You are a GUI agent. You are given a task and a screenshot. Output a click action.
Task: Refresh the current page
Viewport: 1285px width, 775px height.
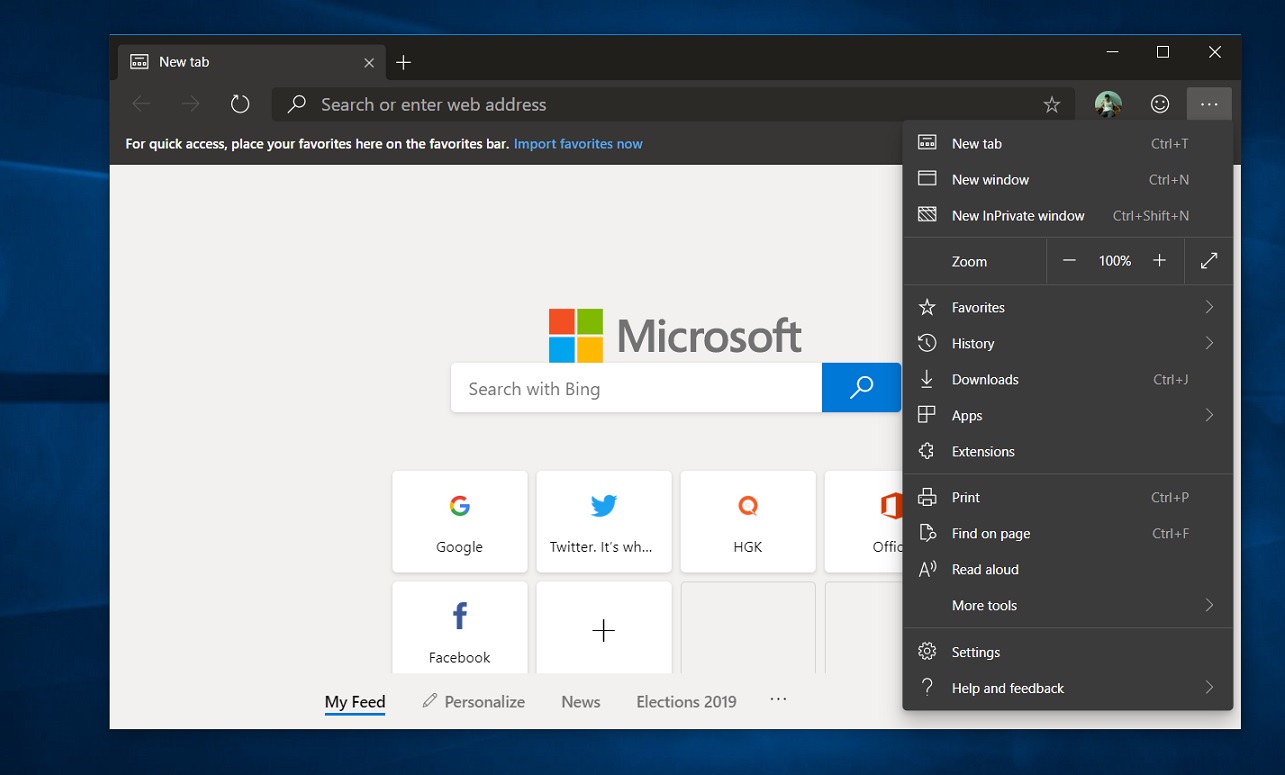click(x=240, y=103)
